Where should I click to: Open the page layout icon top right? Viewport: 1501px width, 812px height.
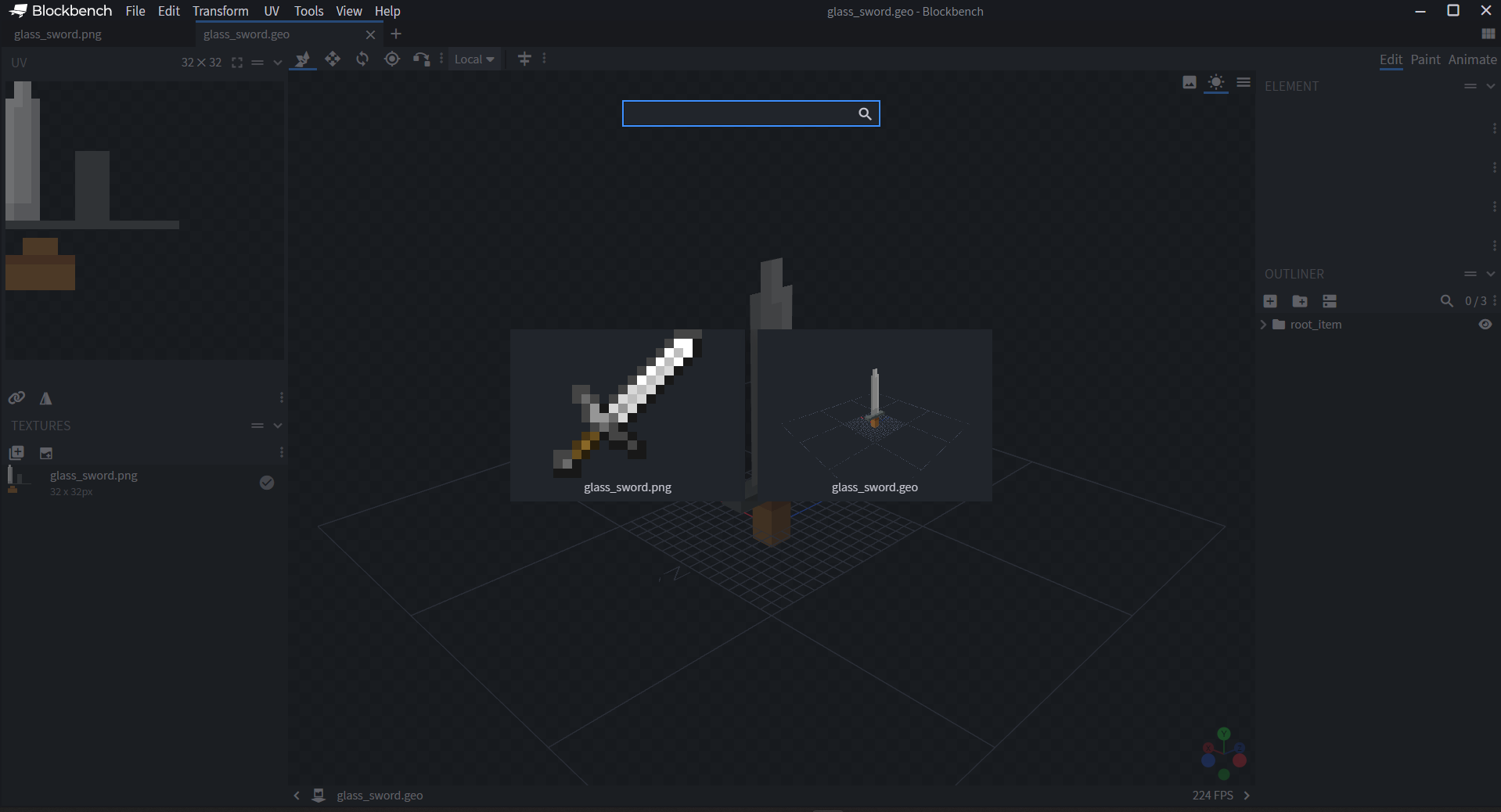click(x=1488, y=34)
